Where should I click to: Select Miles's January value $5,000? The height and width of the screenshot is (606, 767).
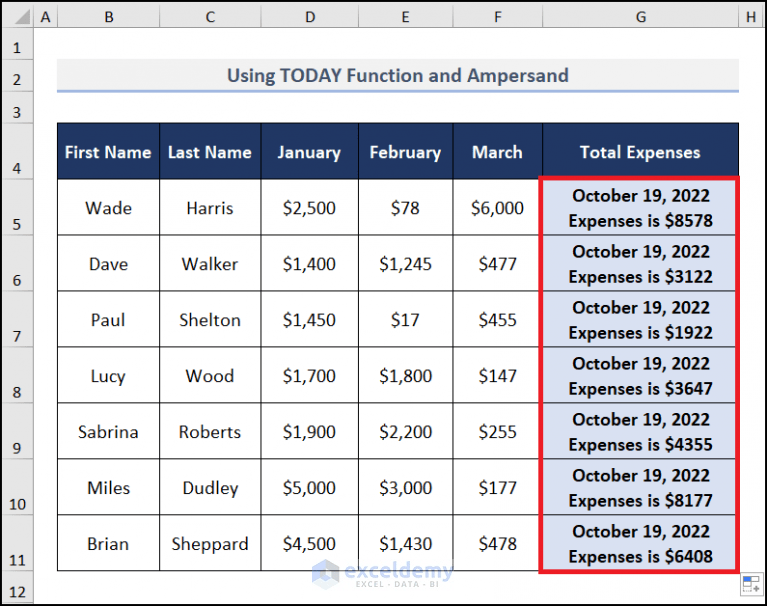pyautogui.click(x=310, y=487)
